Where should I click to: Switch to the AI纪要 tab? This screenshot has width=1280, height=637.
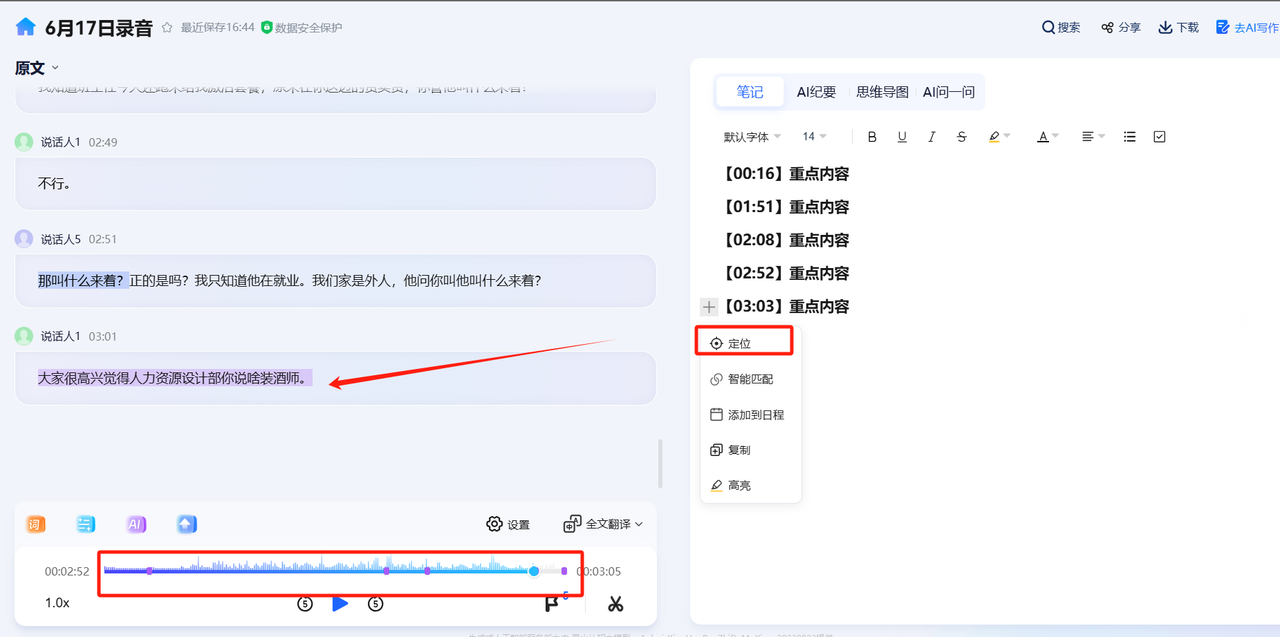[x=816, y=92]
